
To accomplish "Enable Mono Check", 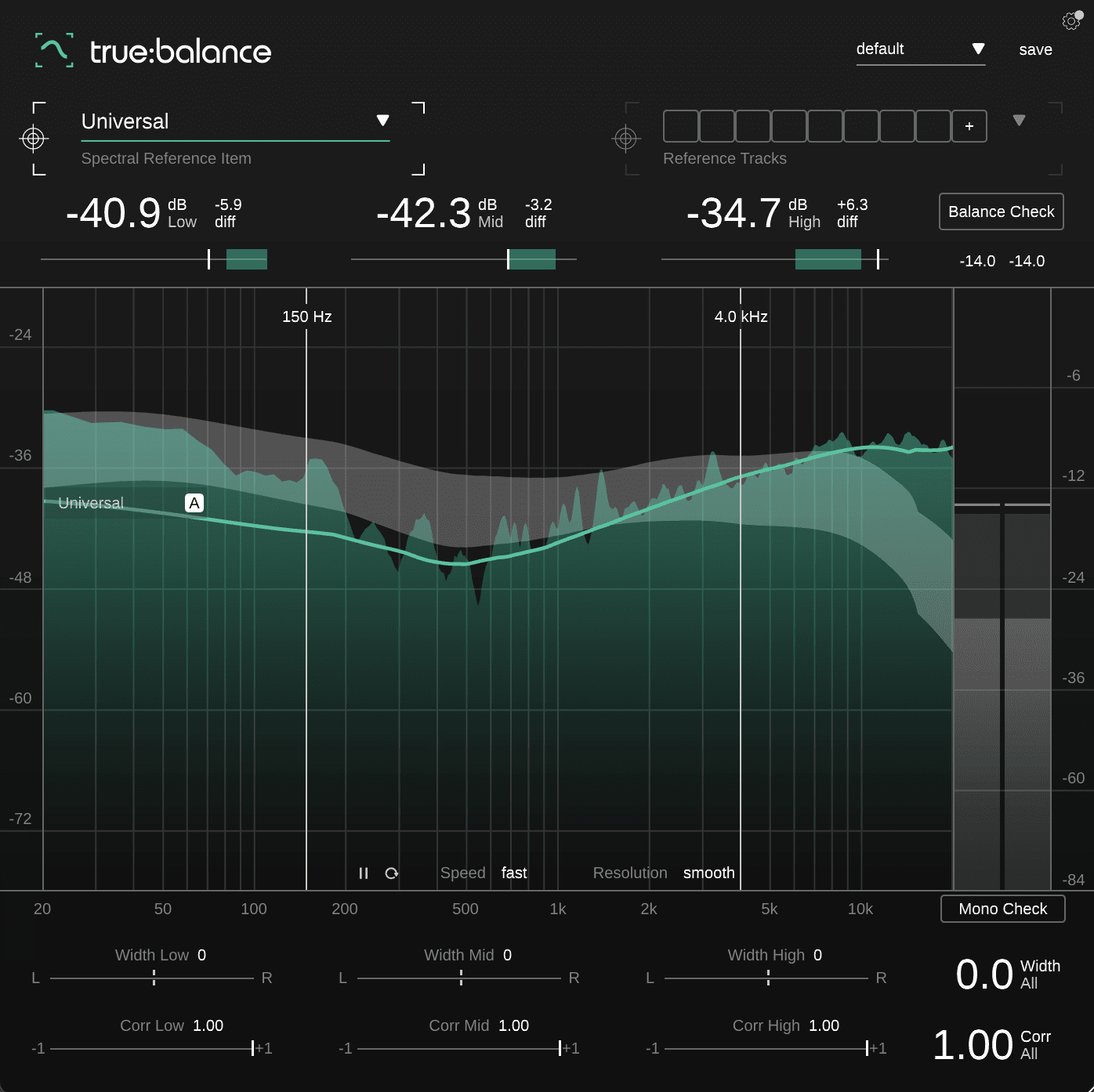I will 1002,909.
